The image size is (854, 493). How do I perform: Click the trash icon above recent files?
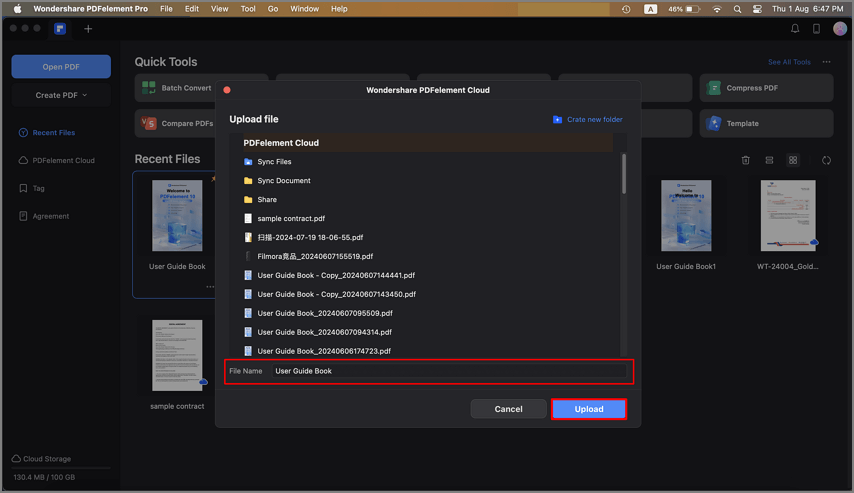pyautogui.click(x=746, y=160)
